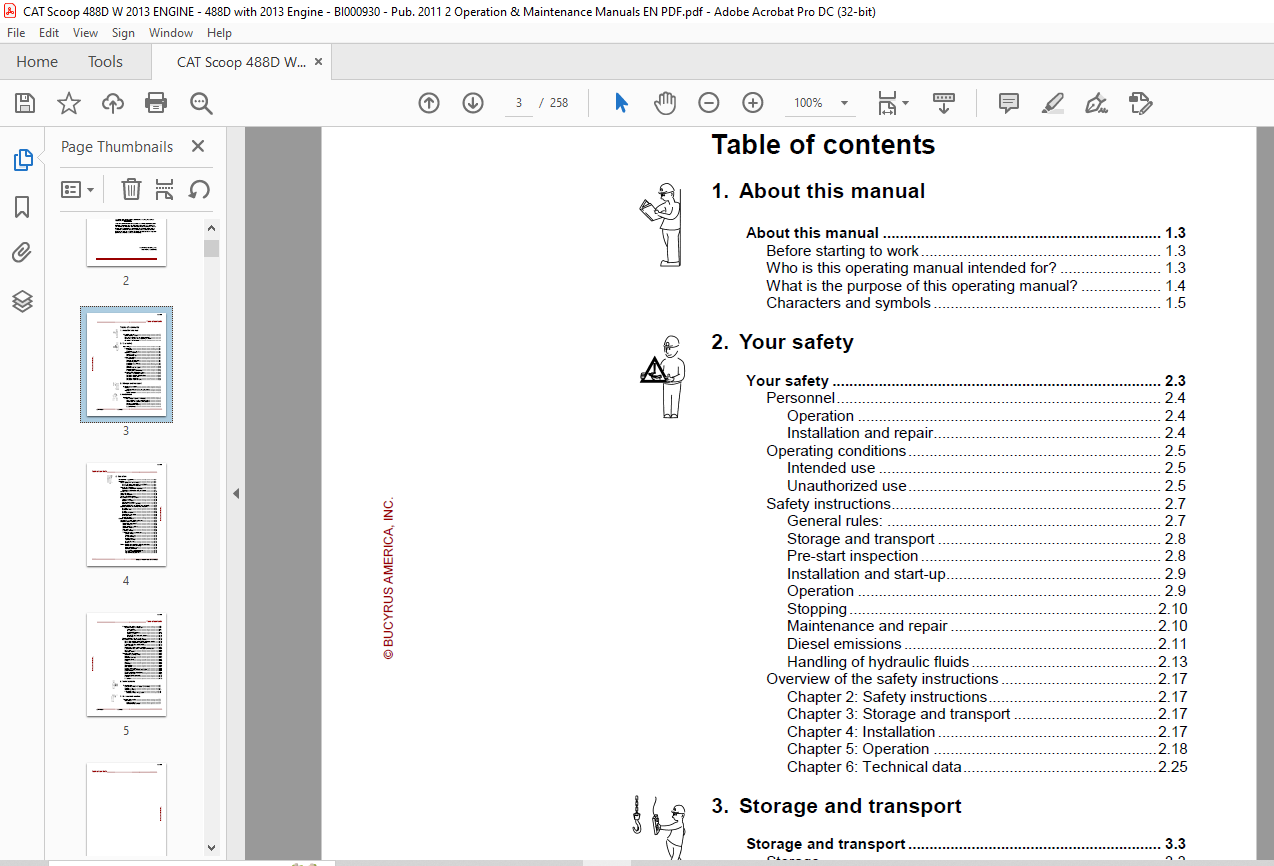The image size is (1274, 866).
Task: Zoom in with the plus button
Action: coord(753,102)
